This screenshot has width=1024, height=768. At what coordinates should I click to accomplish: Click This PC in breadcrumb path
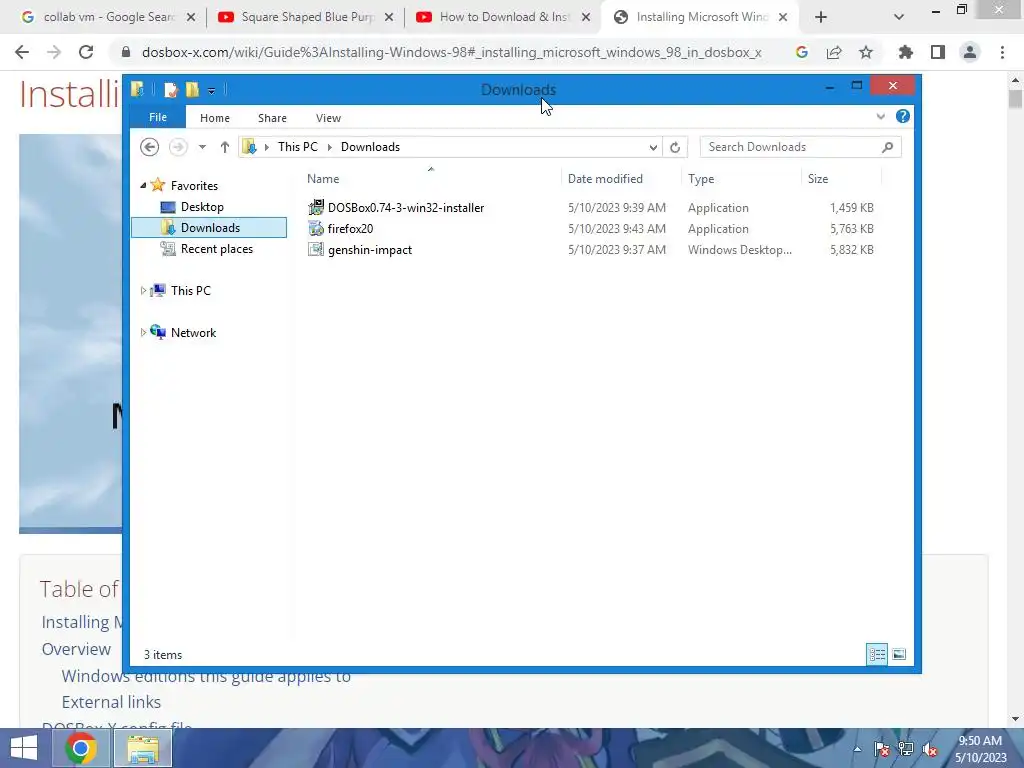click(298, 147)
